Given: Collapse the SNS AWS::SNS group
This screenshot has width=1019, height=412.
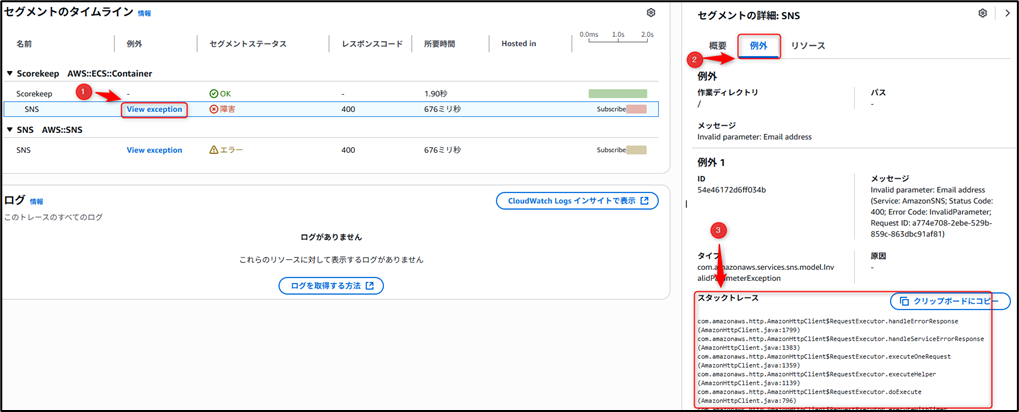Looking at the screenshot, I should pos(9,130).
